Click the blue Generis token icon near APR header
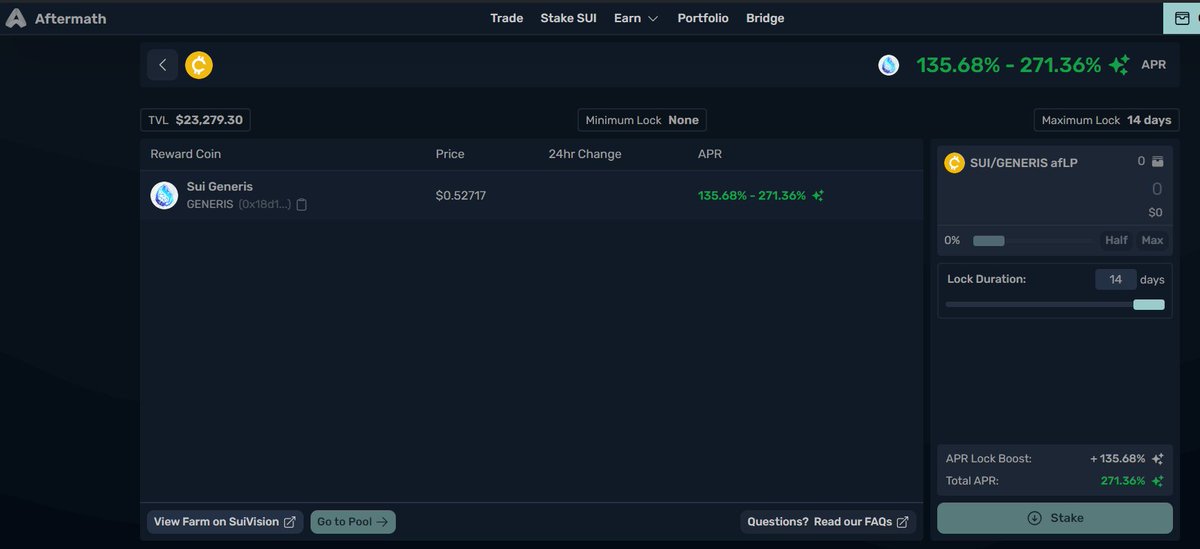Viewport: 1200px width, 549px height. tap(889, 65)
